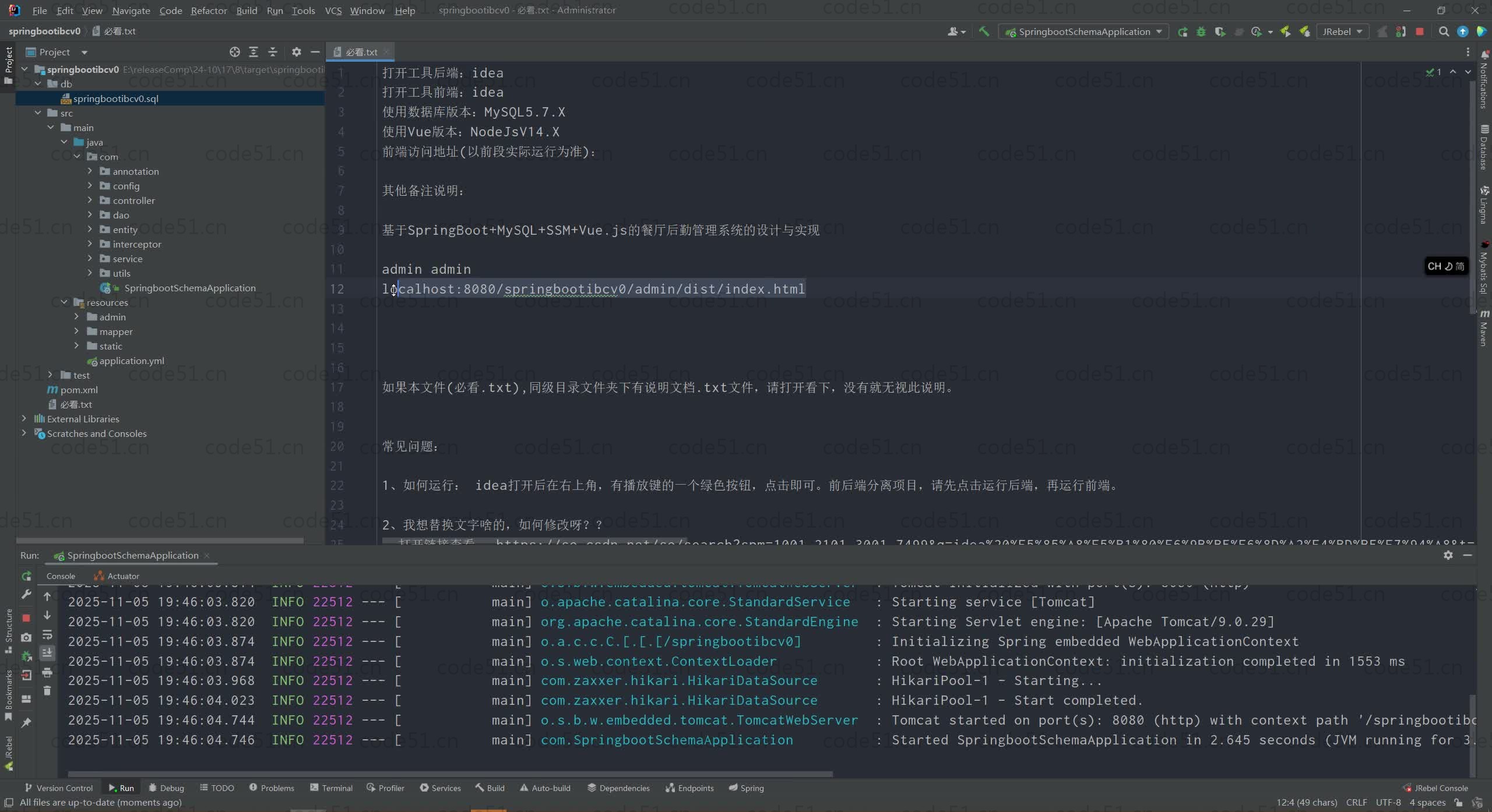Stop the process via the Run panel red square

point(26,617)
